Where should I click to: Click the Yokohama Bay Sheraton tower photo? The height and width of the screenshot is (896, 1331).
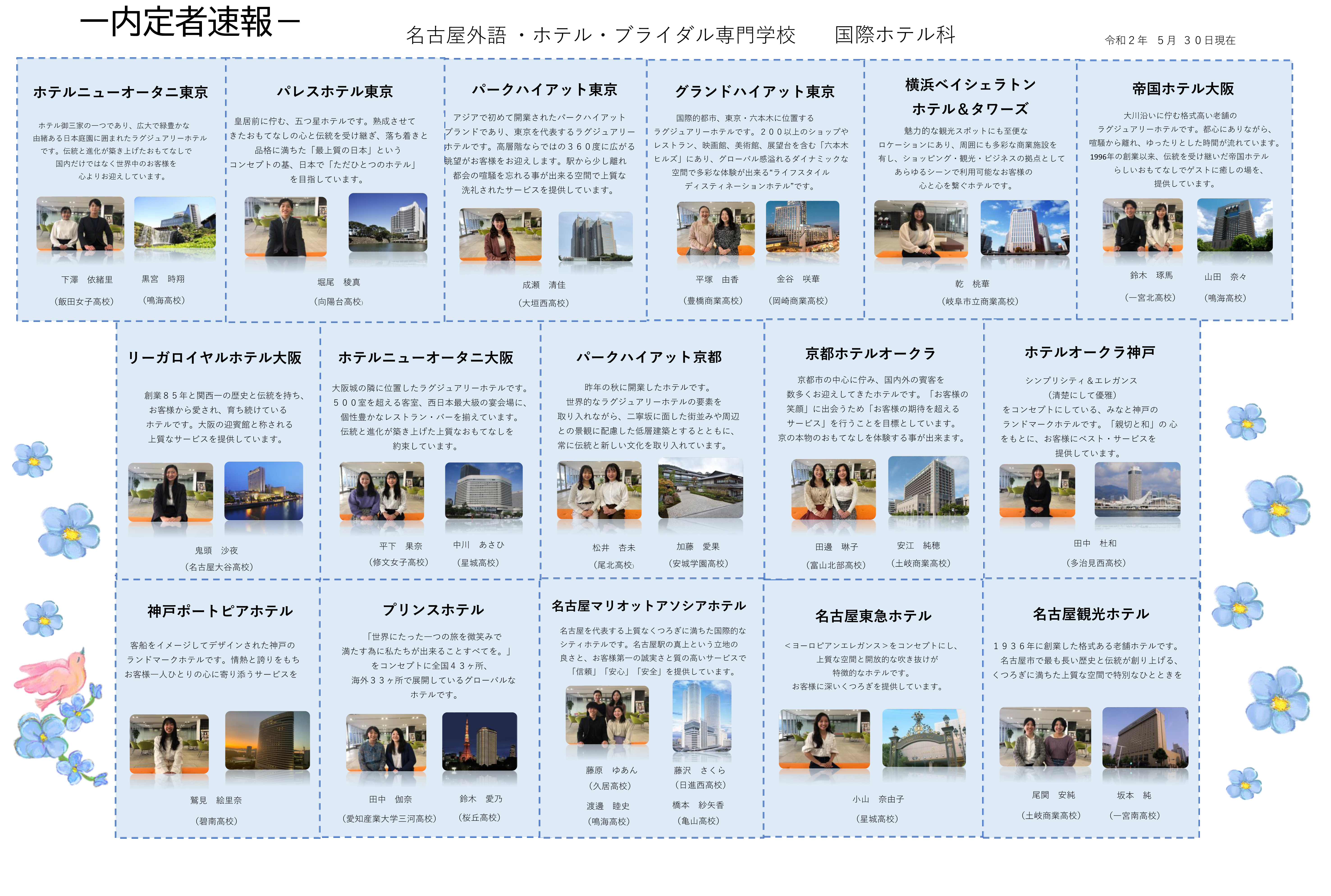[x=1025, y=227]
